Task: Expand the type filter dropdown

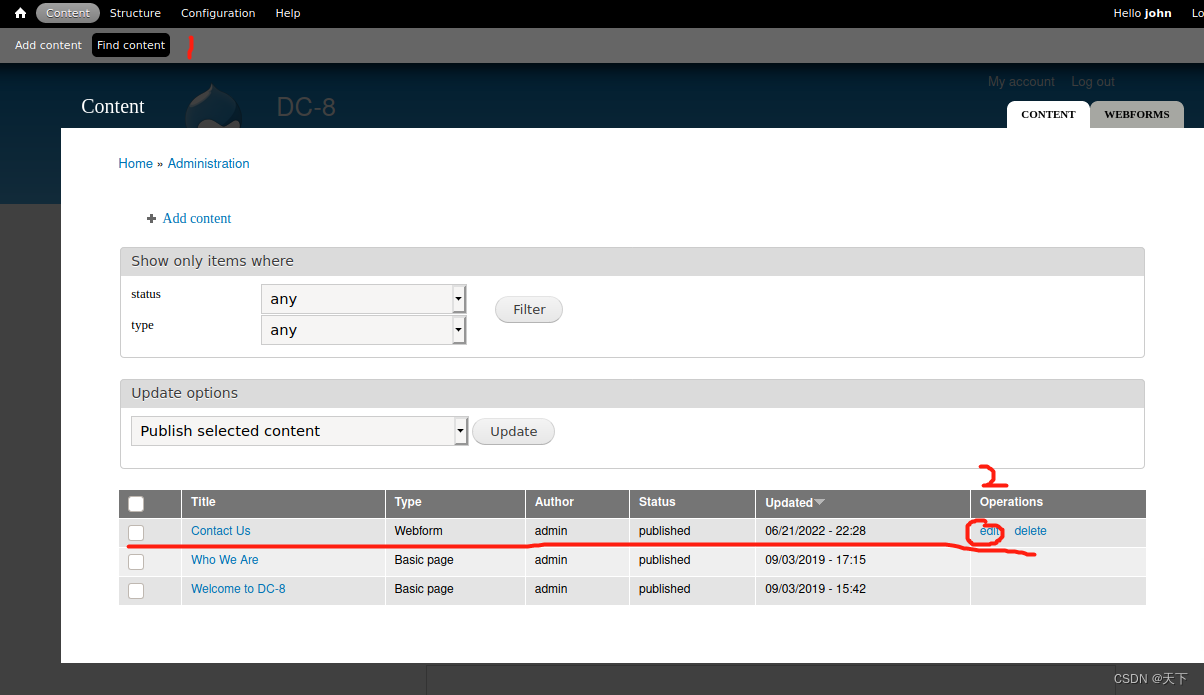Action: click(x=363, y=330)
